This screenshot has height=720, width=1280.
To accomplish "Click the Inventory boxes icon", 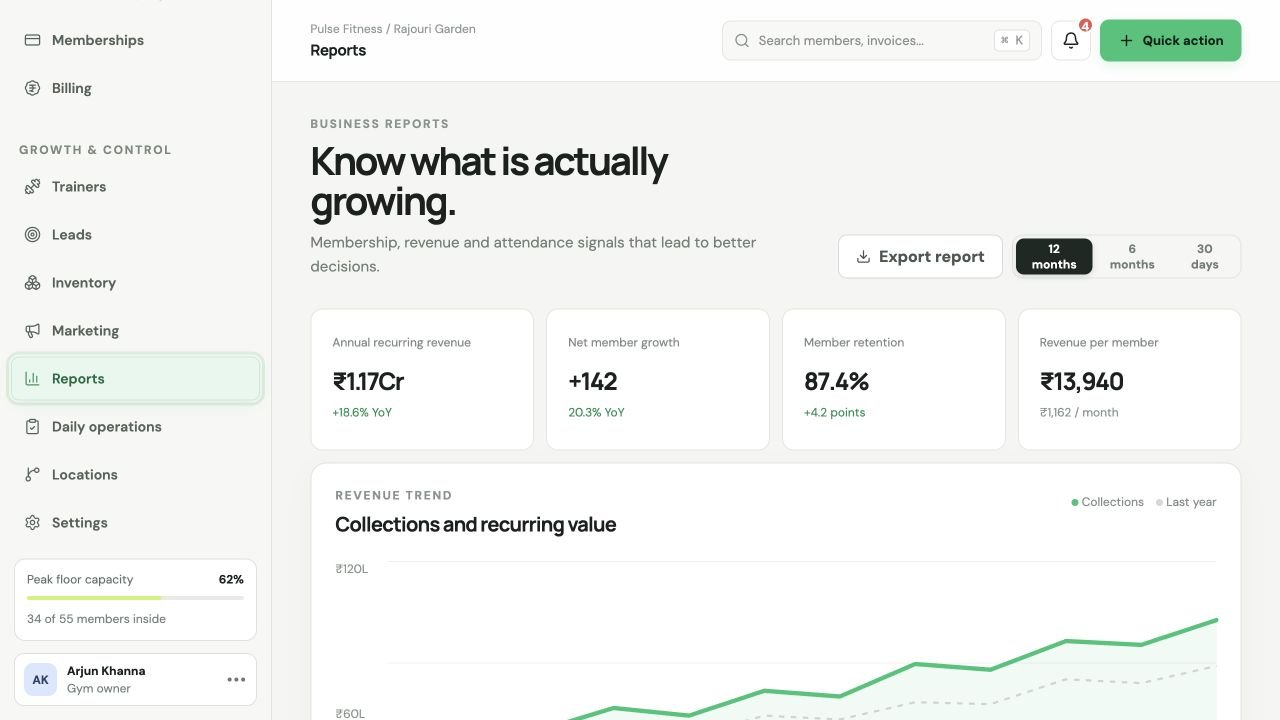I will pyautogui.click(x=32, y=283).
